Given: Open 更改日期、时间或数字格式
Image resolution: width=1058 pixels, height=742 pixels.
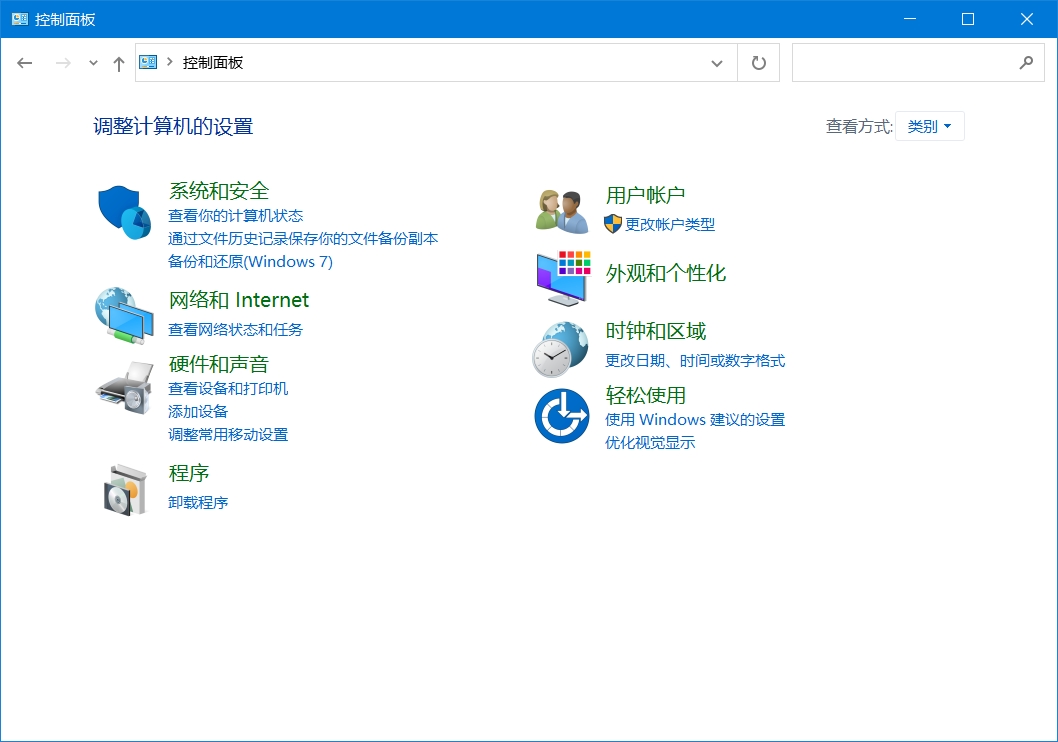Looking at the screenshot, I should tap(695, 361).
